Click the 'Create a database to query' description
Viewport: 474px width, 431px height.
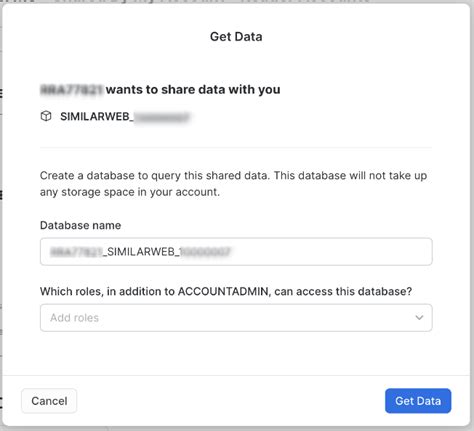tap(233, 184)
